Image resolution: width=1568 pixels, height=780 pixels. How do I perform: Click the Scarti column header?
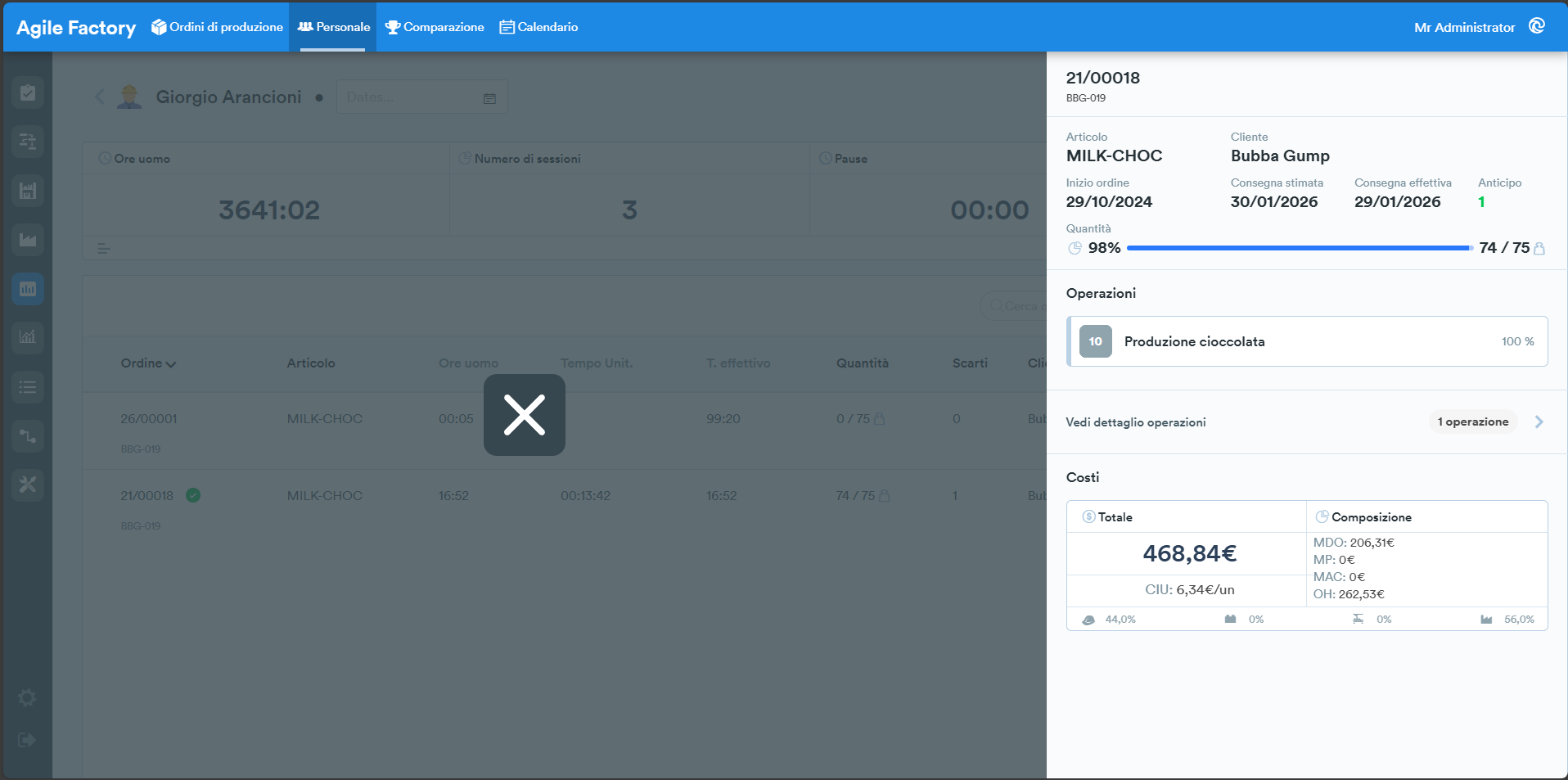coord(970,363)
